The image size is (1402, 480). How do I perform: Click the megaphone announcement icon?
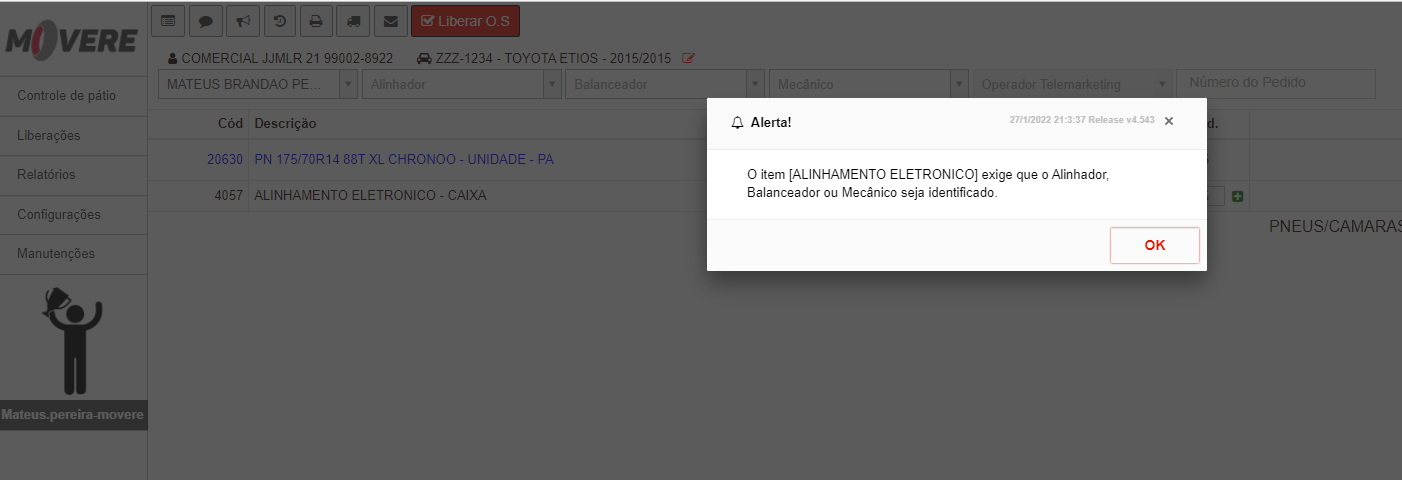[x=242, y=20]
